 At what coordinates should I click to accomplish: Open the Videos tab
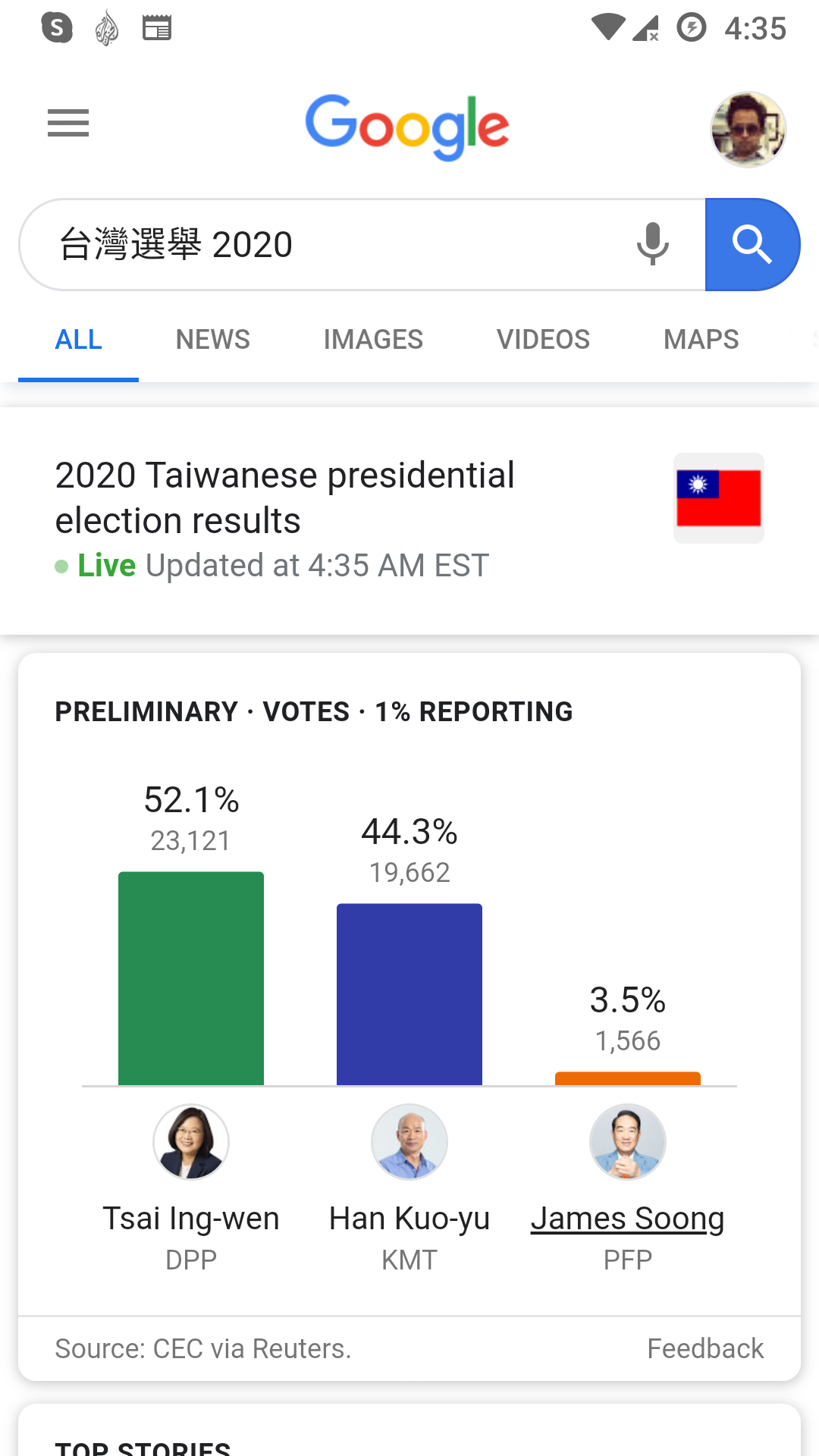tap(543, 340)
